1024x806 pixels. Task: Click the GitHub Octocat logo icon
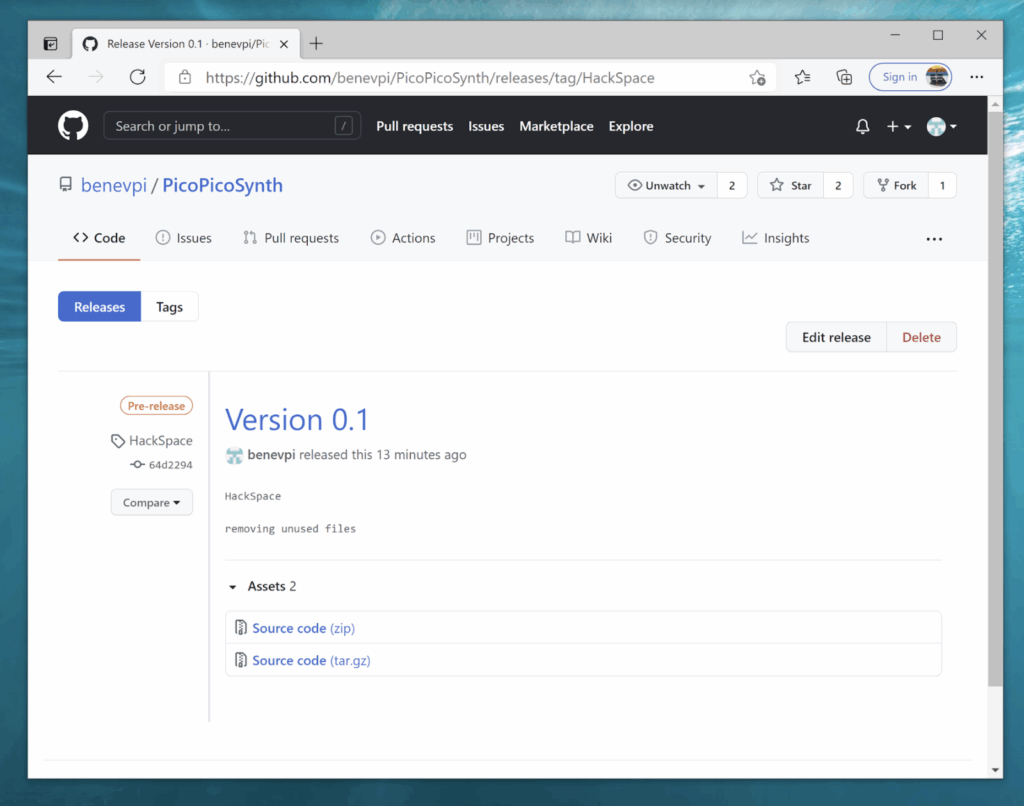73,126
